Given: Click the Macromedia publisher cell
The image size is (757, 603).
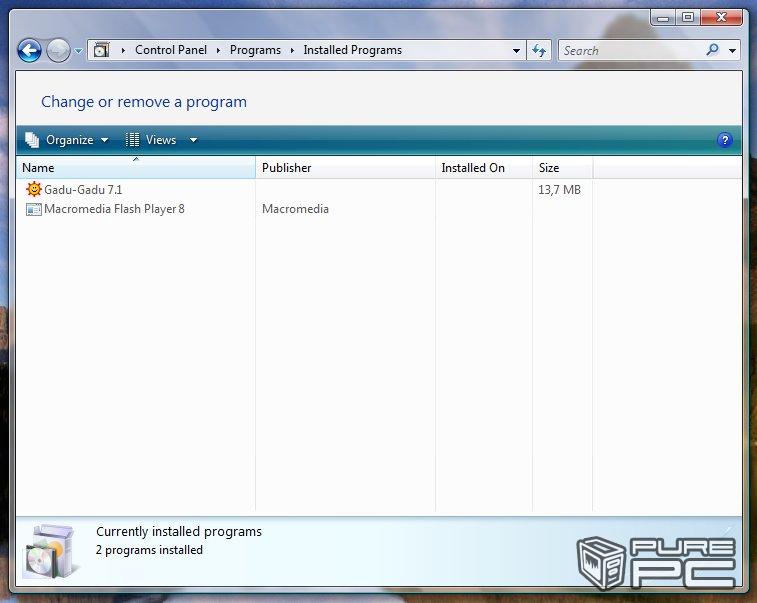Looking at the screenshot, I should coord(295,209).
